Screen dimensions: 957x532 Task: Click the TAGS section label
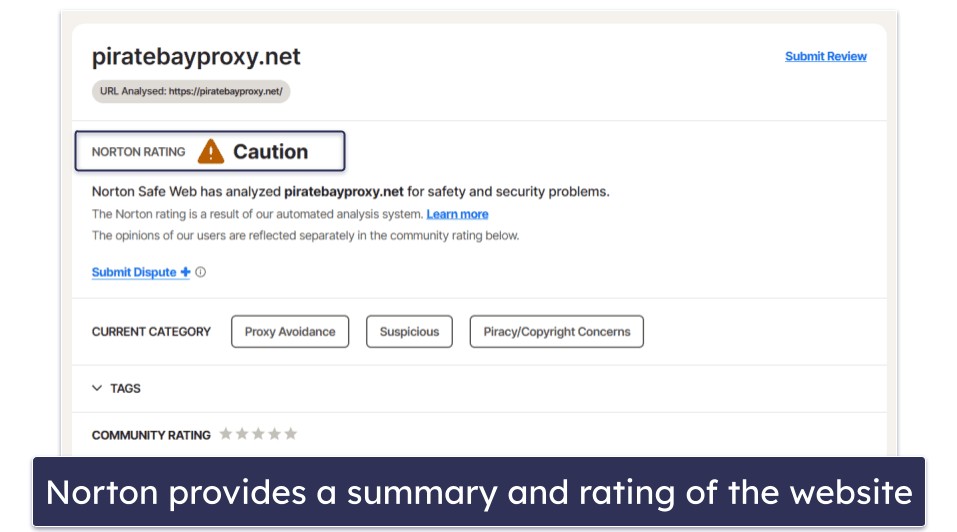[125, 389]
